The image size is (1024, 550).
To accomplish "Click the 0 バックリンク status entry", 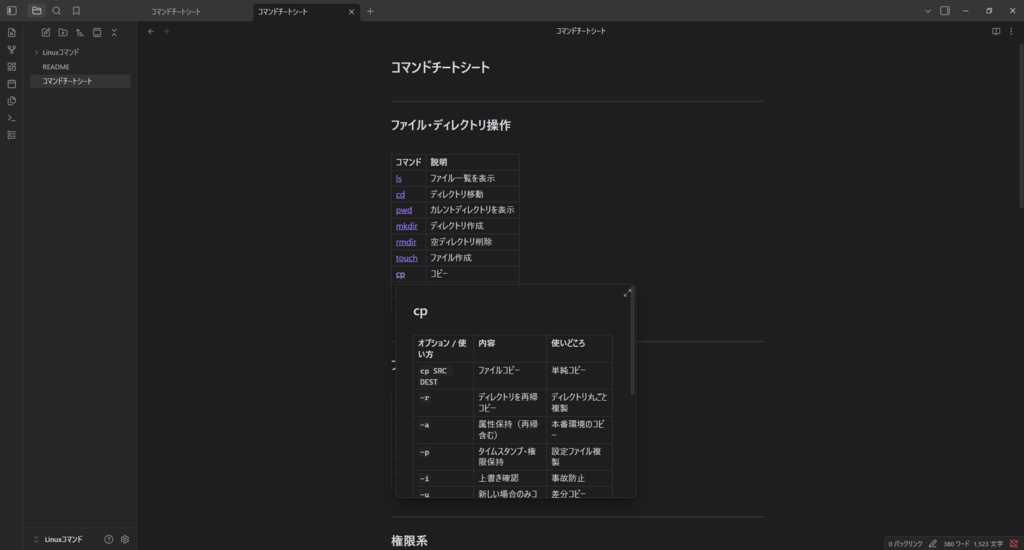I will (x=905, y=543).
